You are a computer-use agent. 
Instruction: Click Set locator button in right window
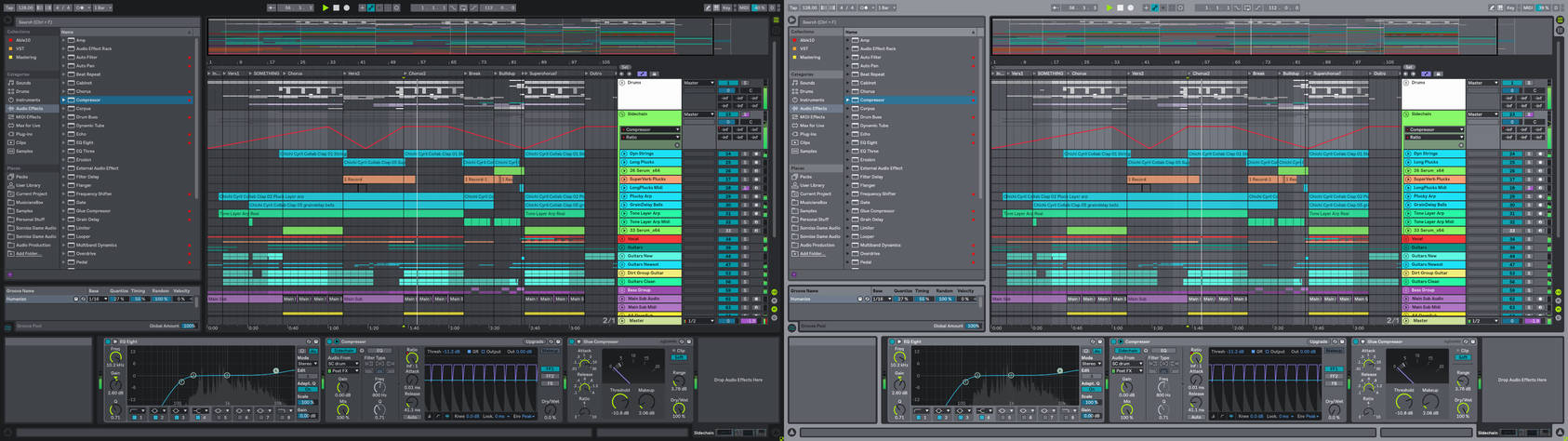(1409, 67)
